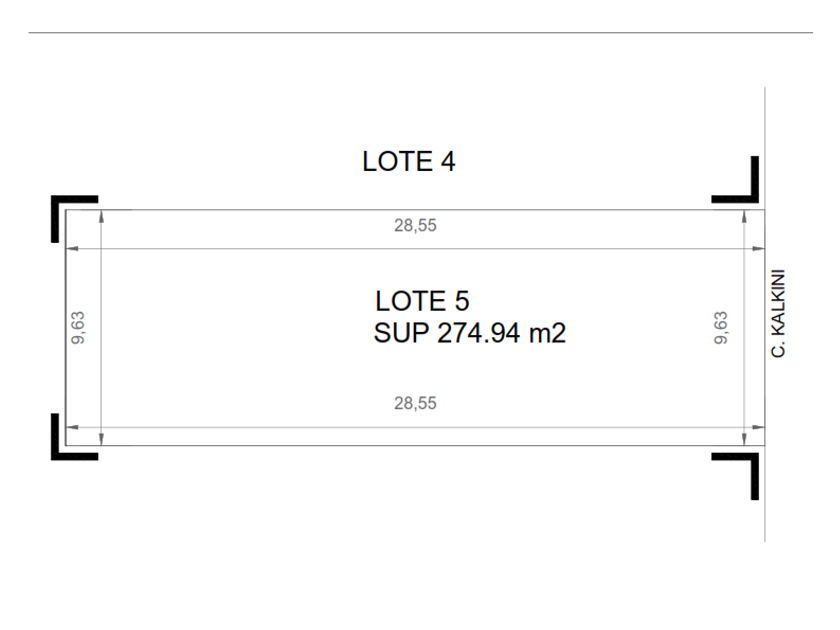Click left arrowhead of upper dimension line
Screen dimensions: 840x630
[70, 248]
